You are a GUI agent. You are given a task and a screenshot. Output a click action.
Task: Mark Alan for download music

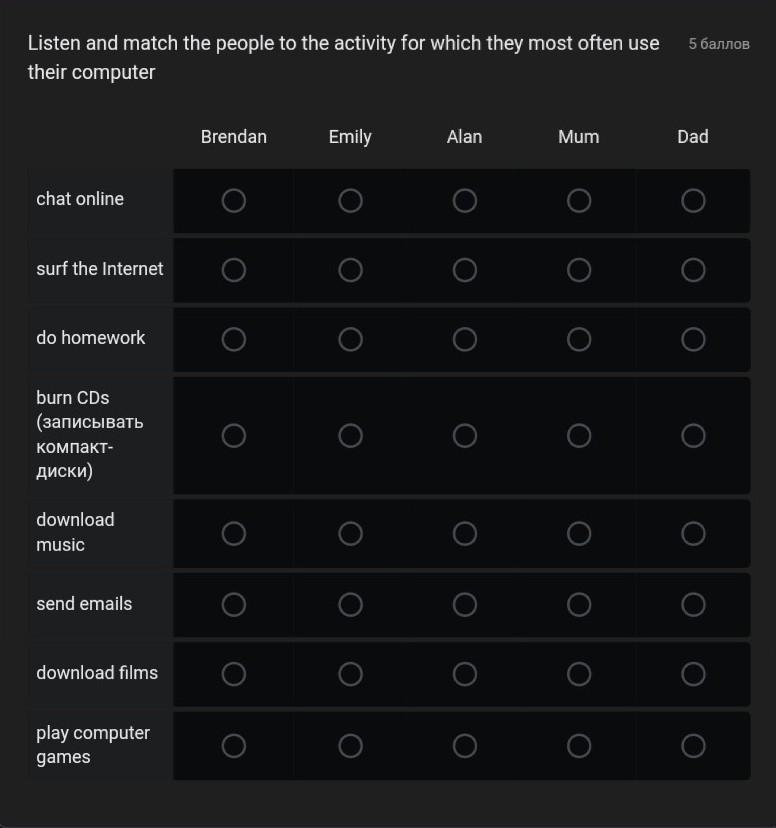click(x=464, y=534)
